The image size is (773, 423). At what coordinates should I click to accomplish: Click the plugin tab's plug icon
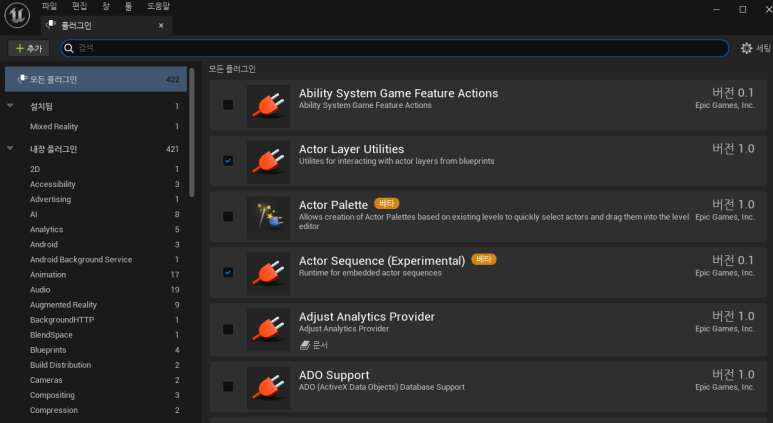click(51, 25)
